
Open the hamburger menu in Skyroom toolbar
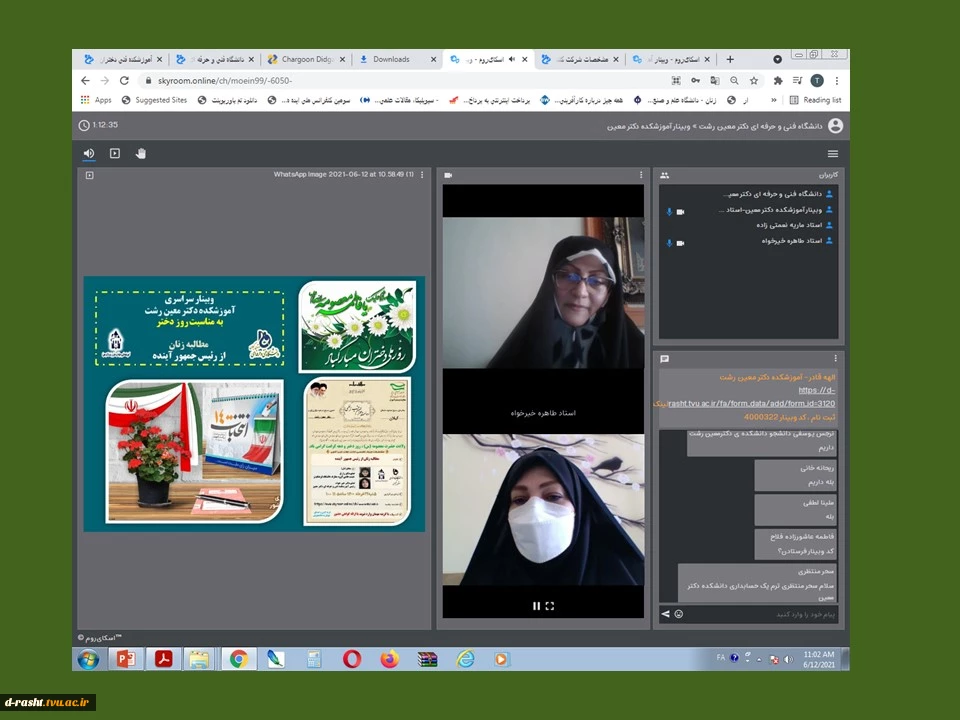pos(833,154)
